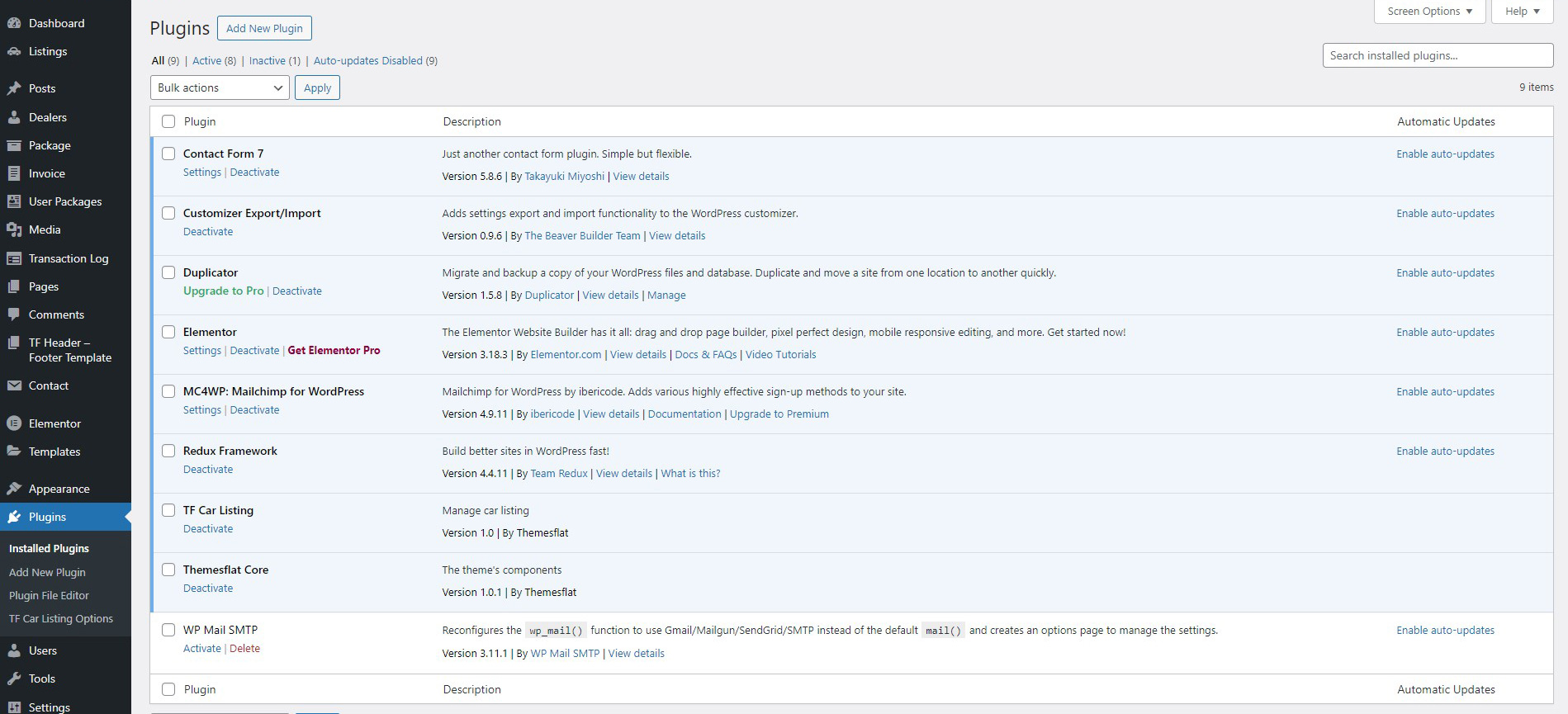Image resolution: width=1568 pixels, height=714 pixels.
Task: Check the Contact Form 7 plugin checkbox
Action: 168,154
